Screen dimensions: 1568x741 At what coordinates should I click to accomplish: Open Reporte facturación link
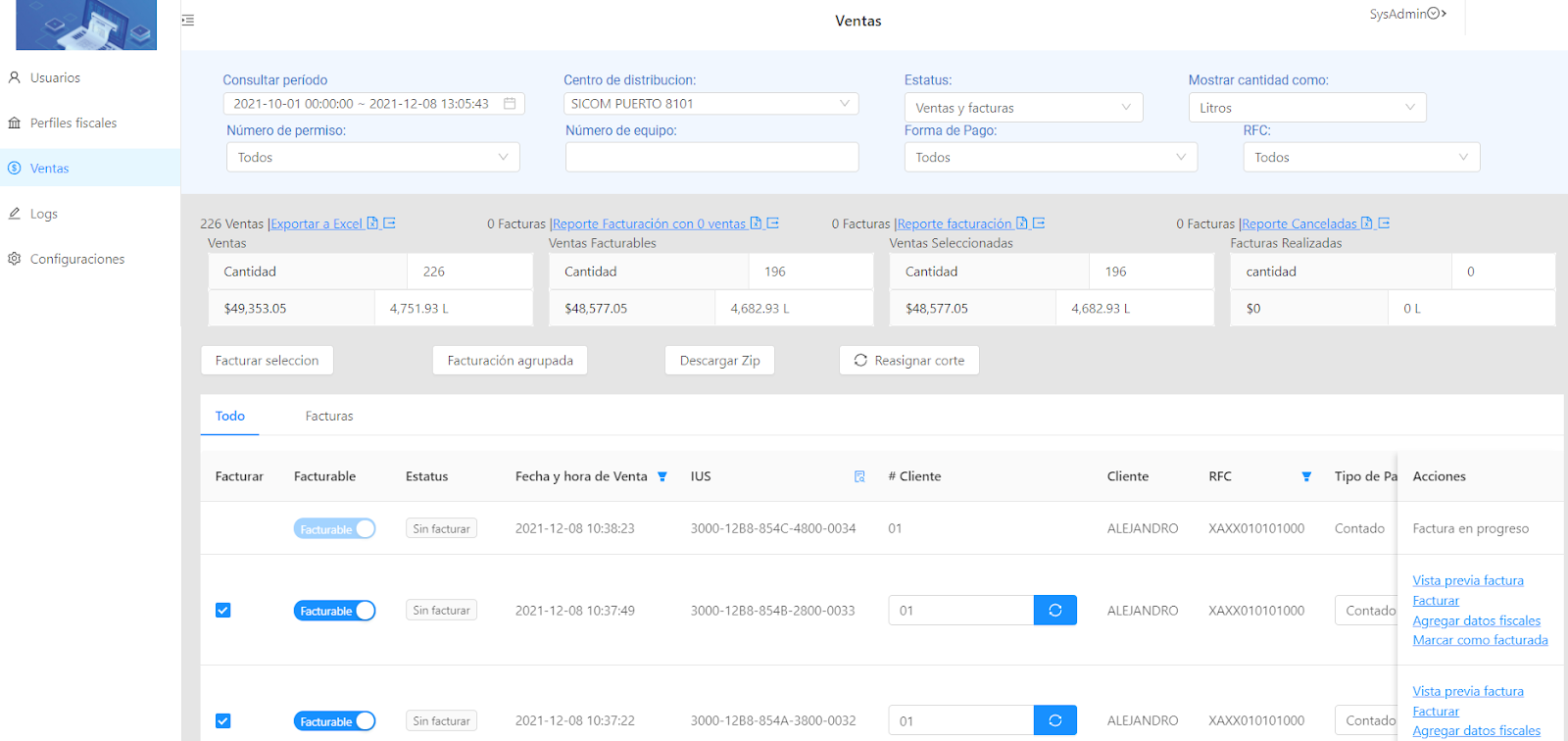click(971, 223)
